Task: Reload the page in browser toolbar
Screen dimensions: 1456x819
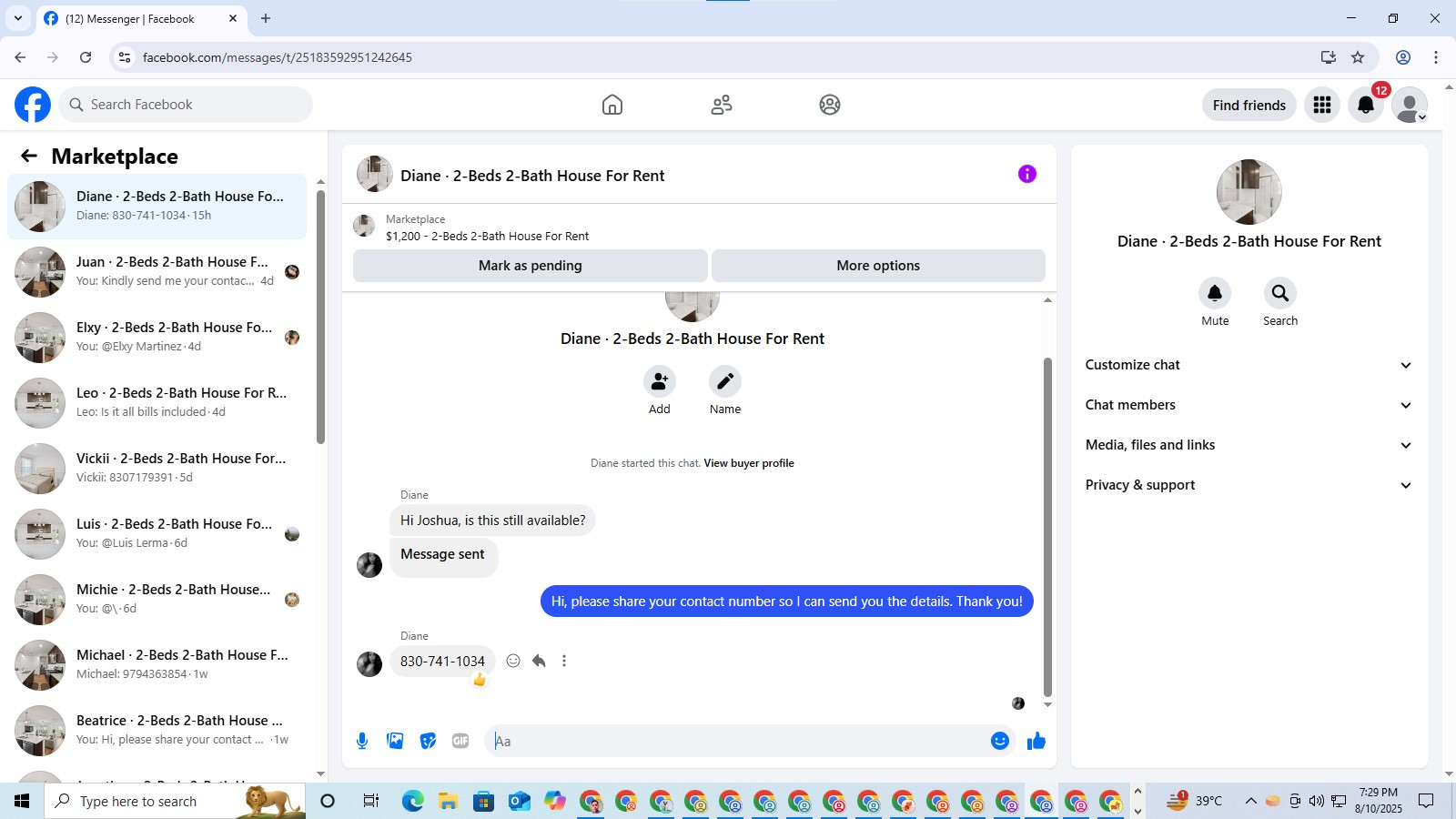Action: pos(86,57)
